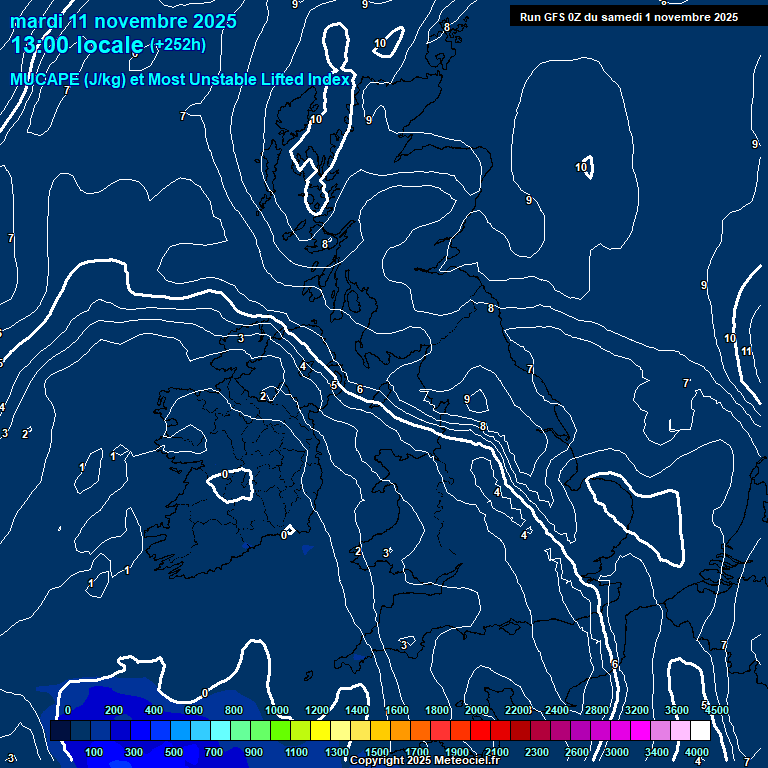Pick the yellow swatch between 1200 and 1300
This screenshot has width=768, height=768.
[x=320, y=730]
